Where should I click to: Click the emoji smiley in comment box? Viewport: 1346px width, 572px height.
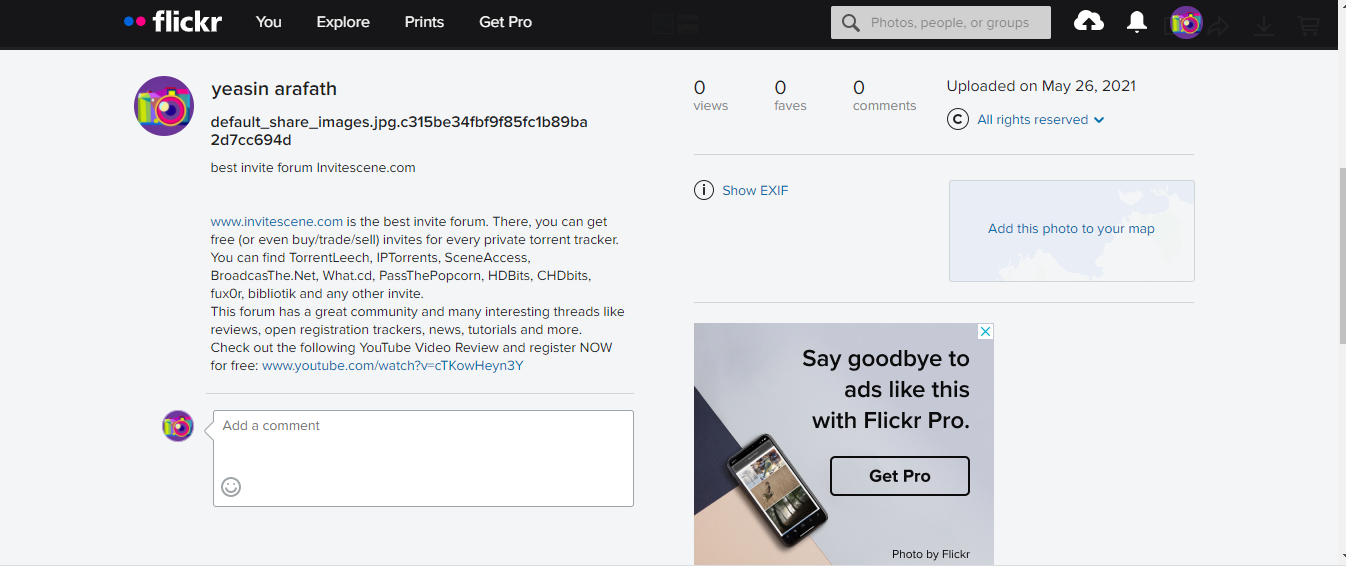(231, 487)
